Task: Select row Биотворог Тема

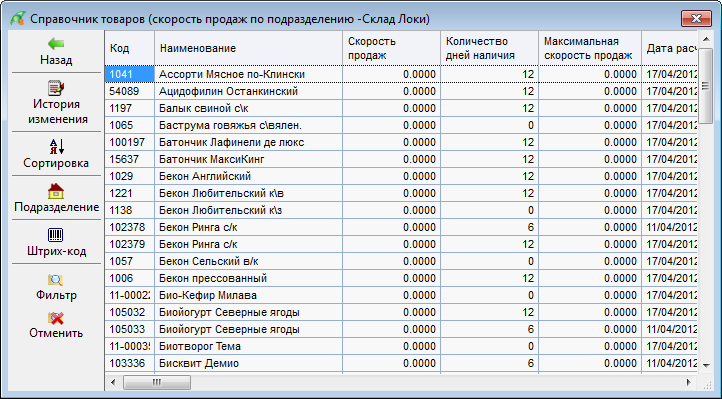Action: click(402, 347)
